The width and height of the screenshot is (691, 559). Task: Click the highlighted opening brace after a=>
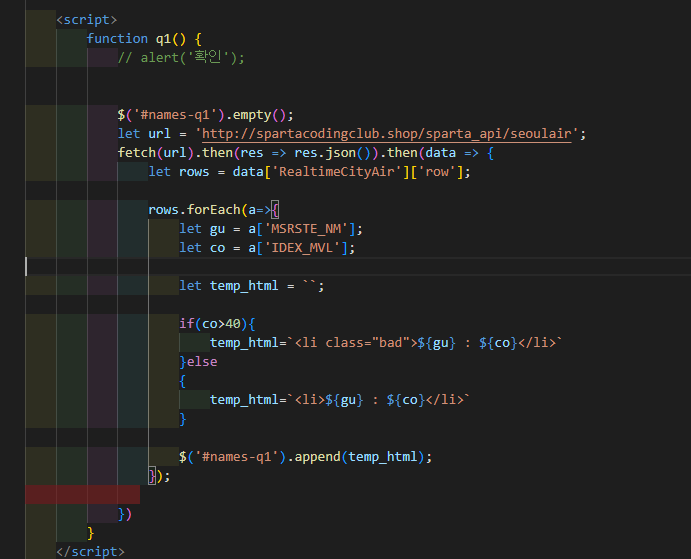click(x=275, y=210)
